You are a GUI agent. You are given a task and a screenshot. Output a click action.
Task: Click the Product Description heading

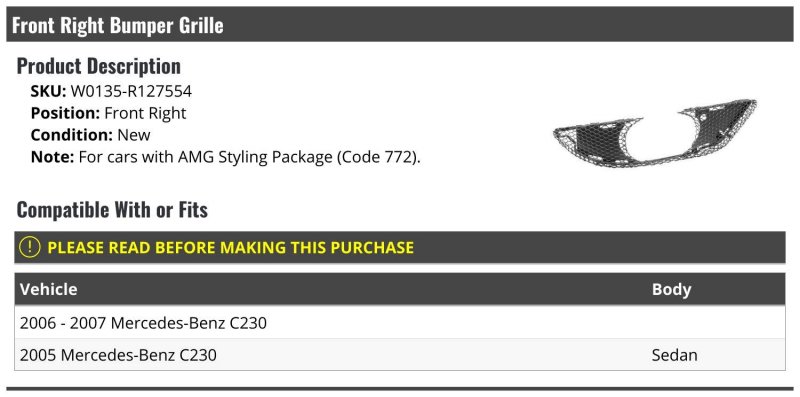point(98,66)
